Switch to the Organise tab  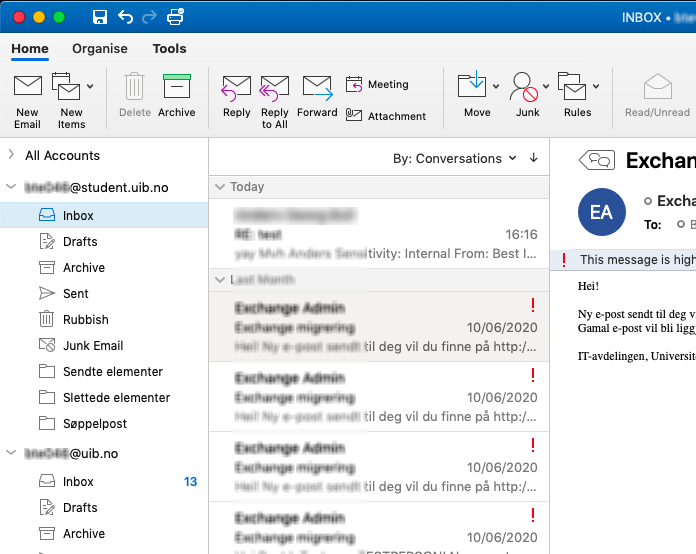[100, 49]
